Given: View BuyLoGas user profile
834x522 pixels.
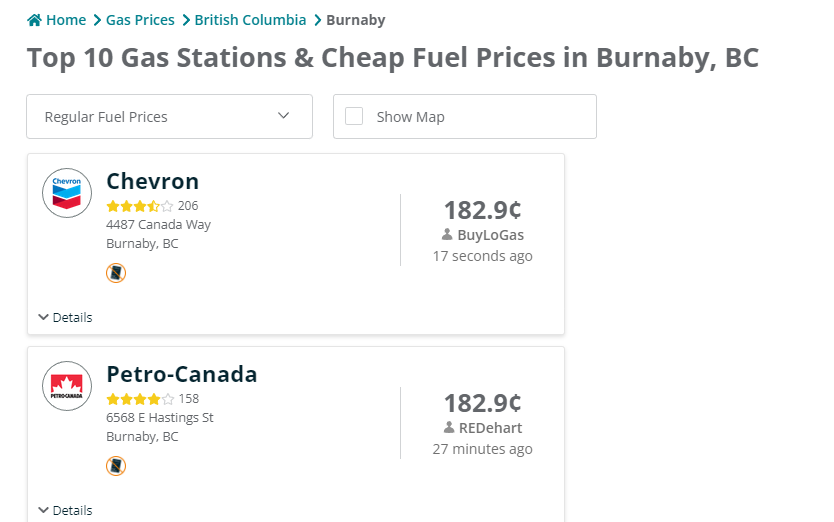Looking at the screenshot, I should point(490,235).
